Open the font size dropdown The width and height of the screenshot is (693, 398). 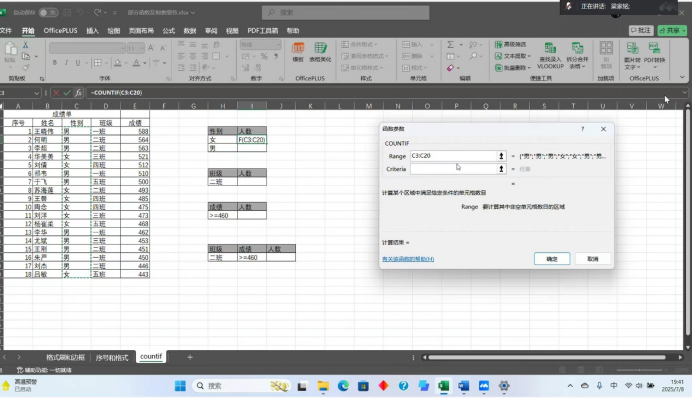click(142, 48)
